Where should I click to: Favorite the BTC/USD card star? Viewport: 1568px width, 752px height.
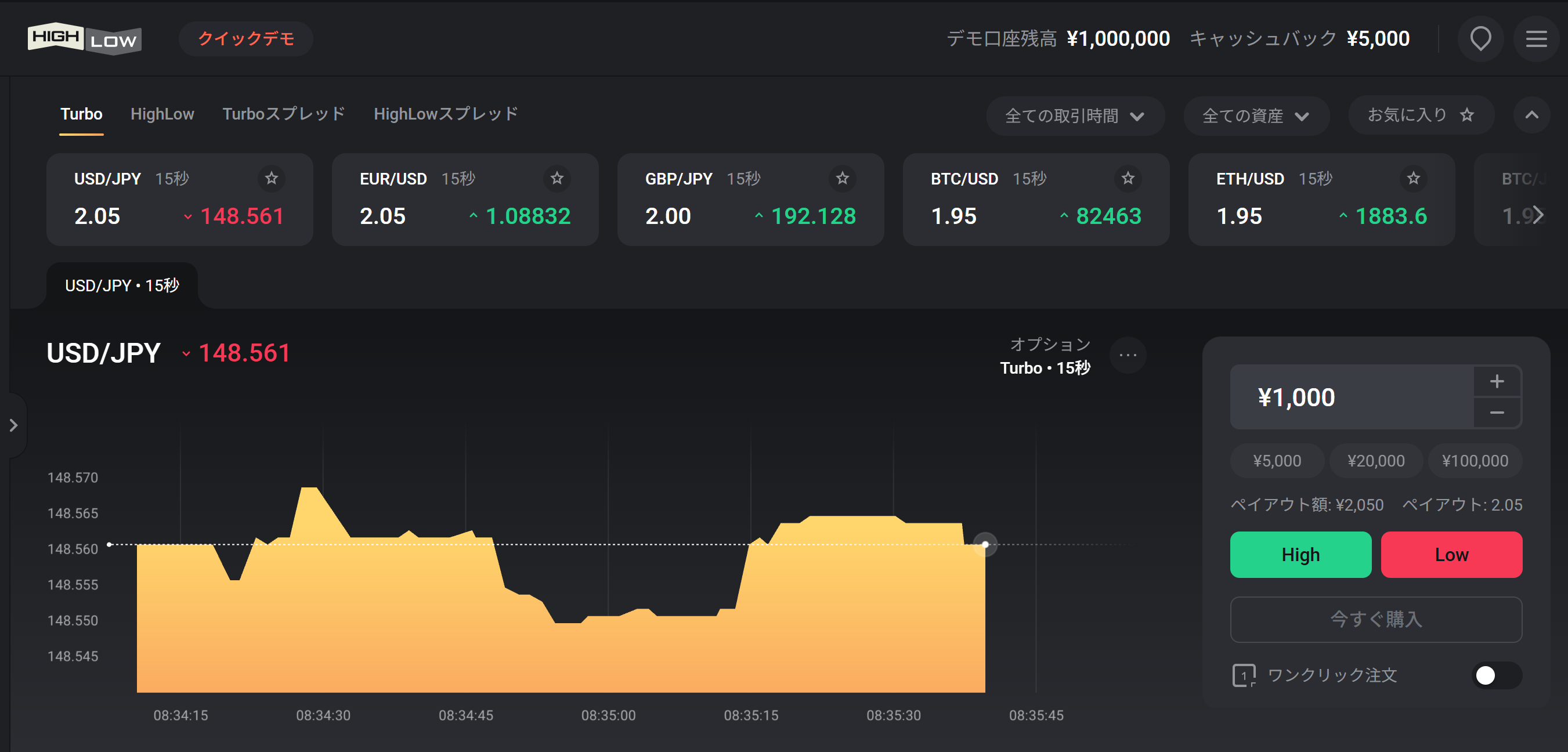point(1128,178)
